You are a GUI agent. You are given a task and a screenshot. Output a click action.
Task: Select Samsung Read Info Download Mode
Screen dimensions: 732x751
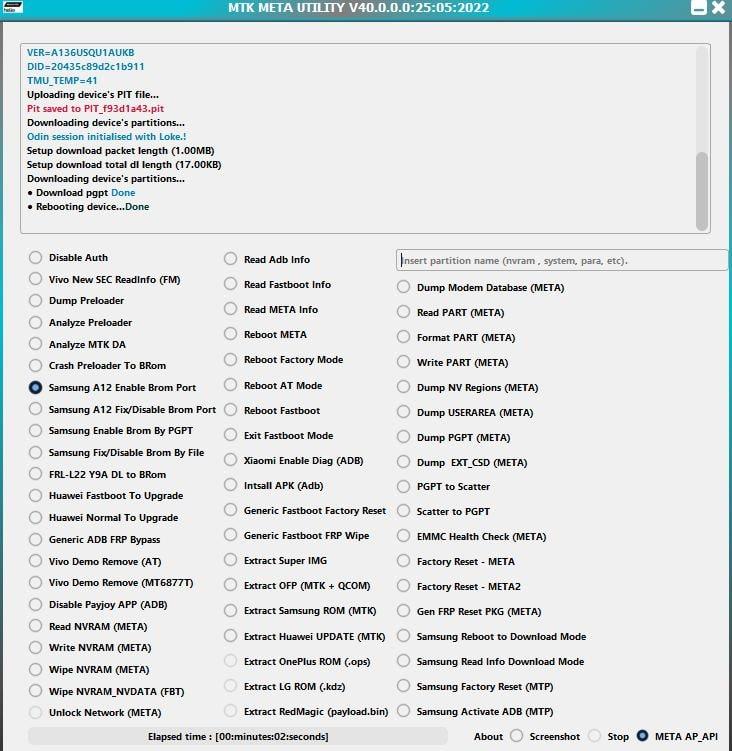click(403, 661)
